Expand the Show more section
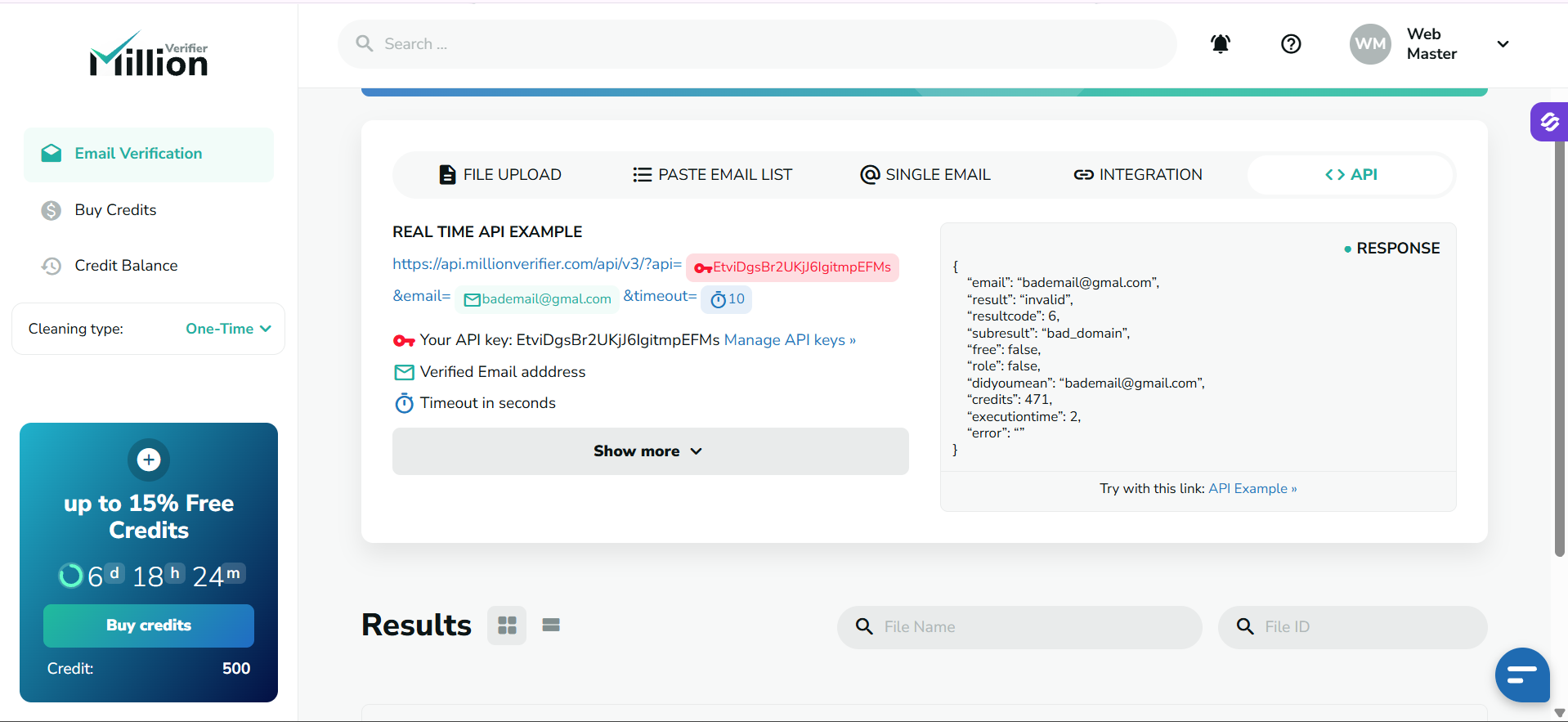Image resolution: width=1568 pixels, height=722 pixels. point(651,451)
